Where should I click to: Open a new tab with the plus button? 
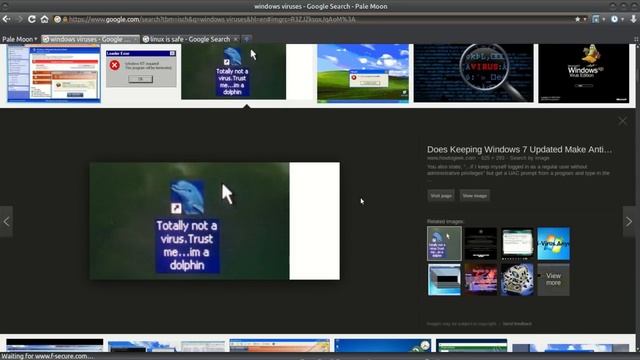coord(247,39)
